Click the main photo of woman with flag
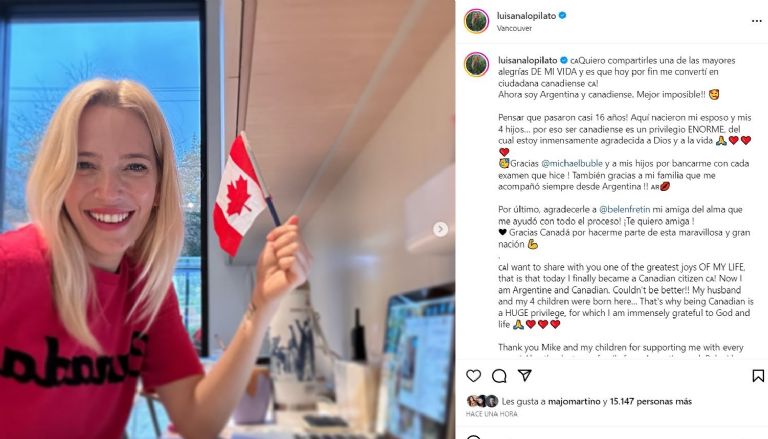Screen dimensions: 768x439 [227, 220]
